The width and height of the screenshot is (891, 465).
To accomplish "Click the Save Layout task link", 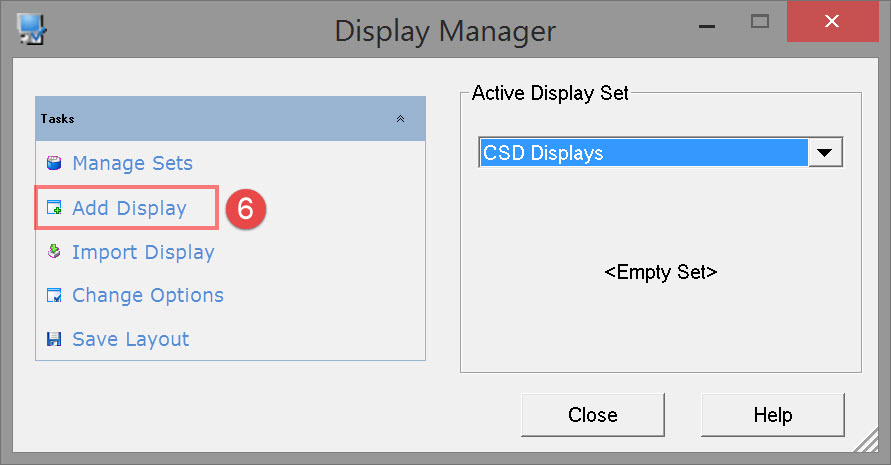I will (x=131, y=340).
